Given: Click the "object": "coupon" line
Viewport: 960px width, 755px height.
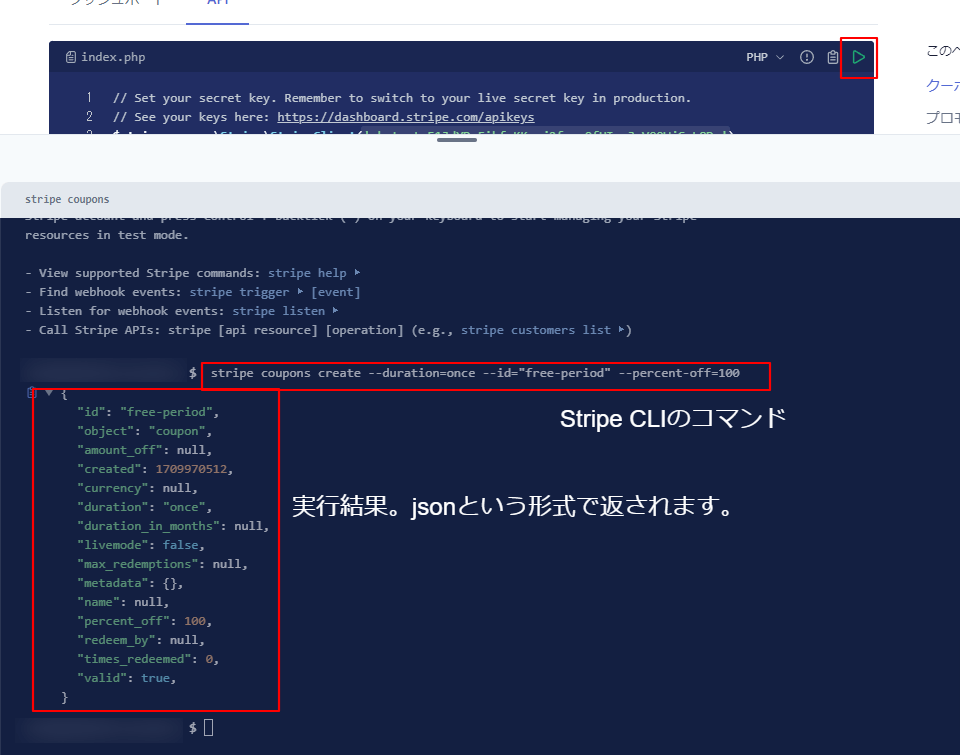Looking at the screenshot, I should pos(144,431).
